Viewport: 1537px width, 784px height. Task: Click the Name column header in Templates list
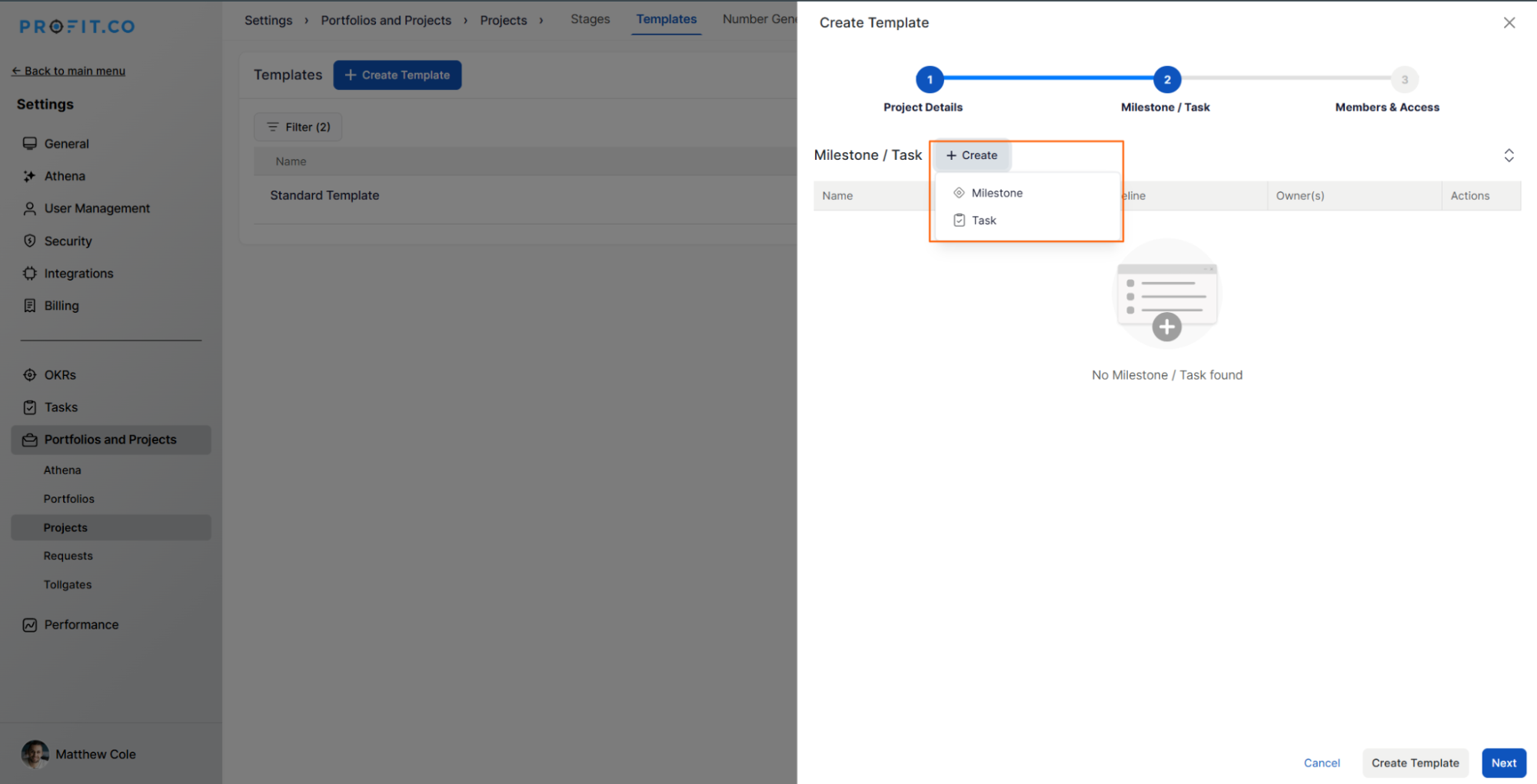click(291, 161)
